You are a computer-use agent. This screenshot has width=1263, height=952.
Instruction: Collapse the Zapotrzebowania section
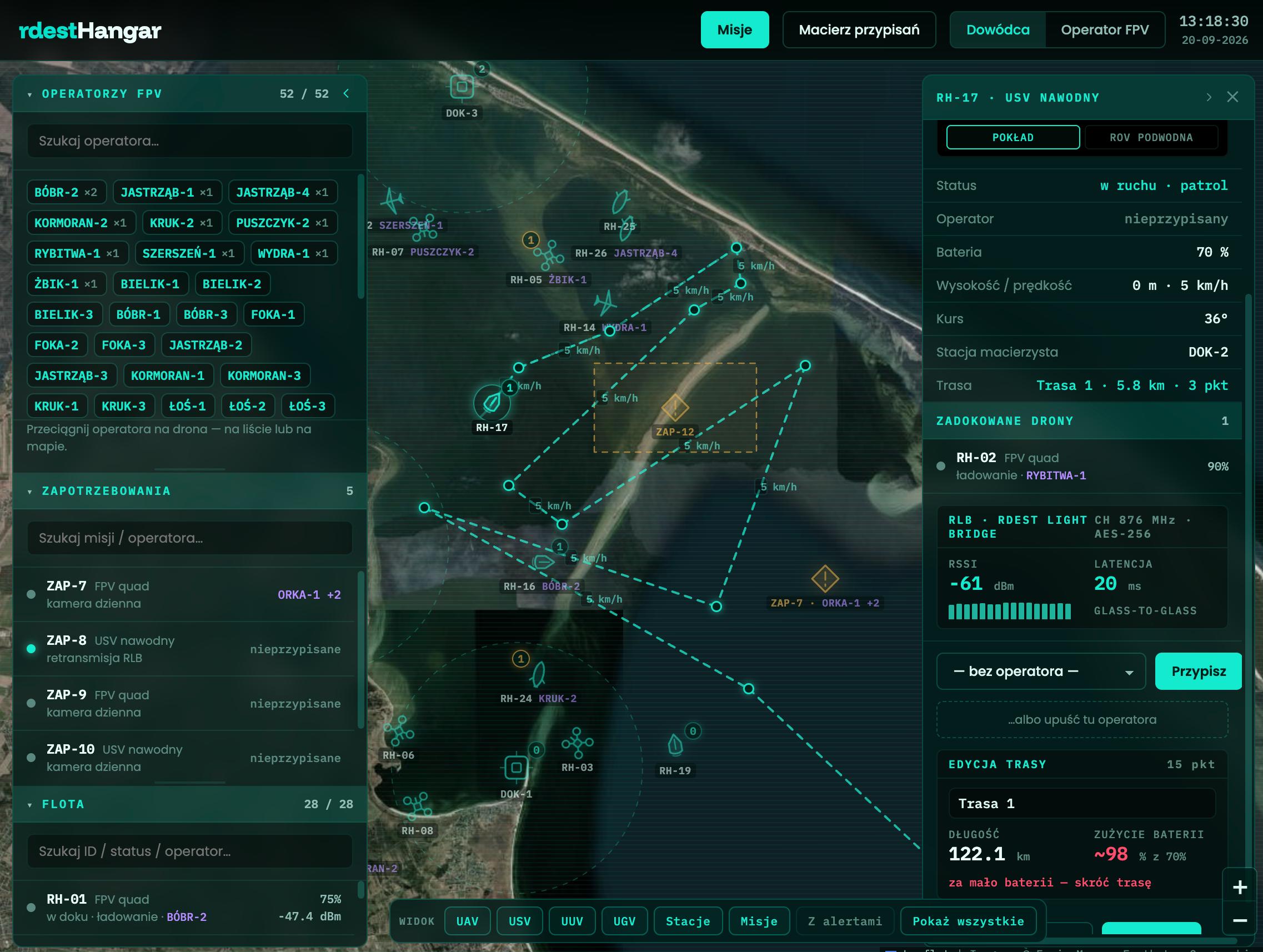[29, 491]
